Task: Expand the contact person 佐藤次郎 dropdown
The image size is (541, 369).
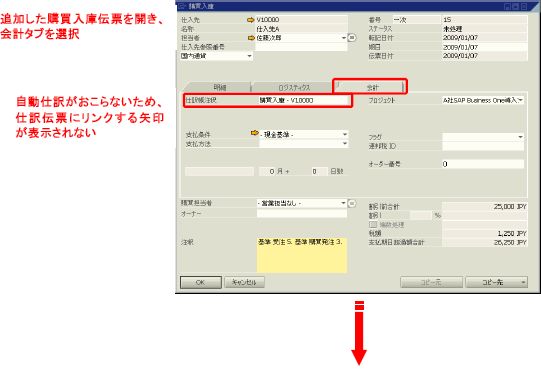Action: pos(344,38)
